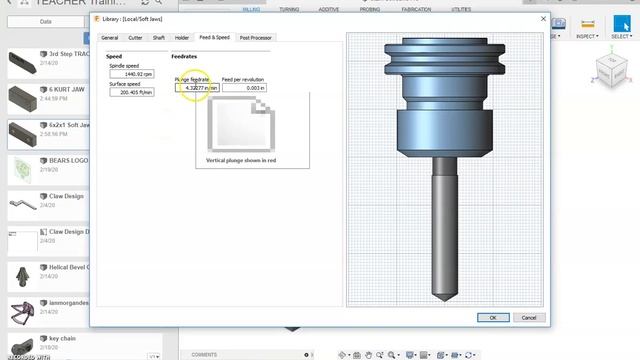Image resolution: width=640 pixels, height=360 pixels.
Task: Open the key chain file
Action: click(85, 346)
